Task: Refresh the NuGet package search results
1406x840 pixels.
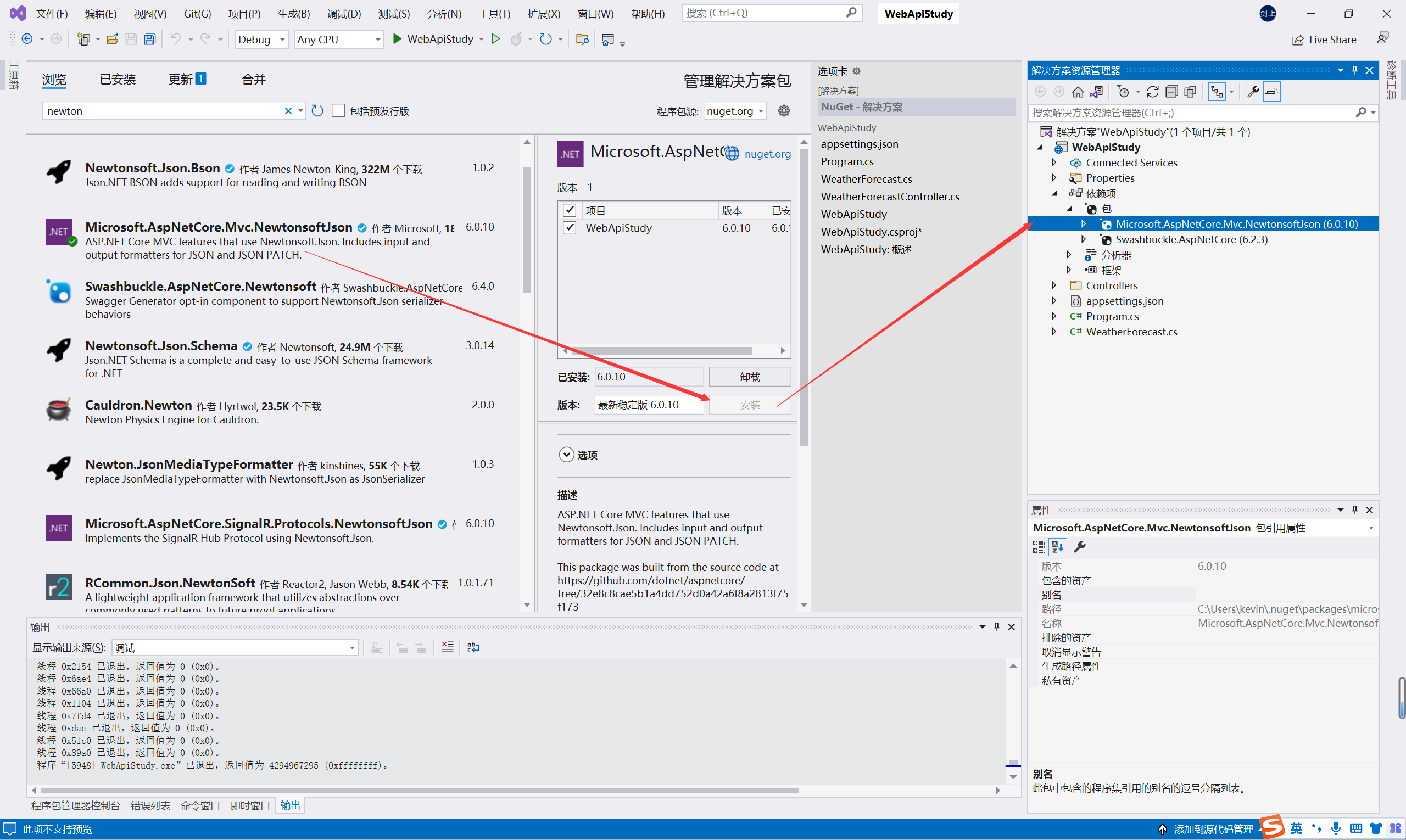Action: pyautogui.click(x=317, y=111)
